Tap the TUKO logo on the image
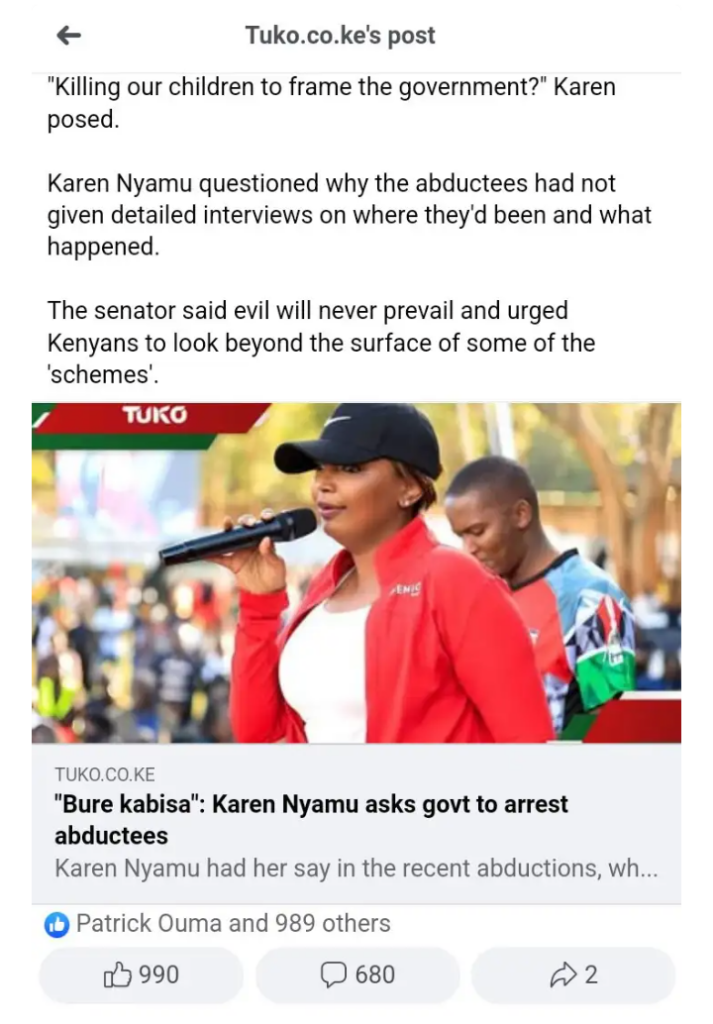713x1024 pixels. coord(154,415)
